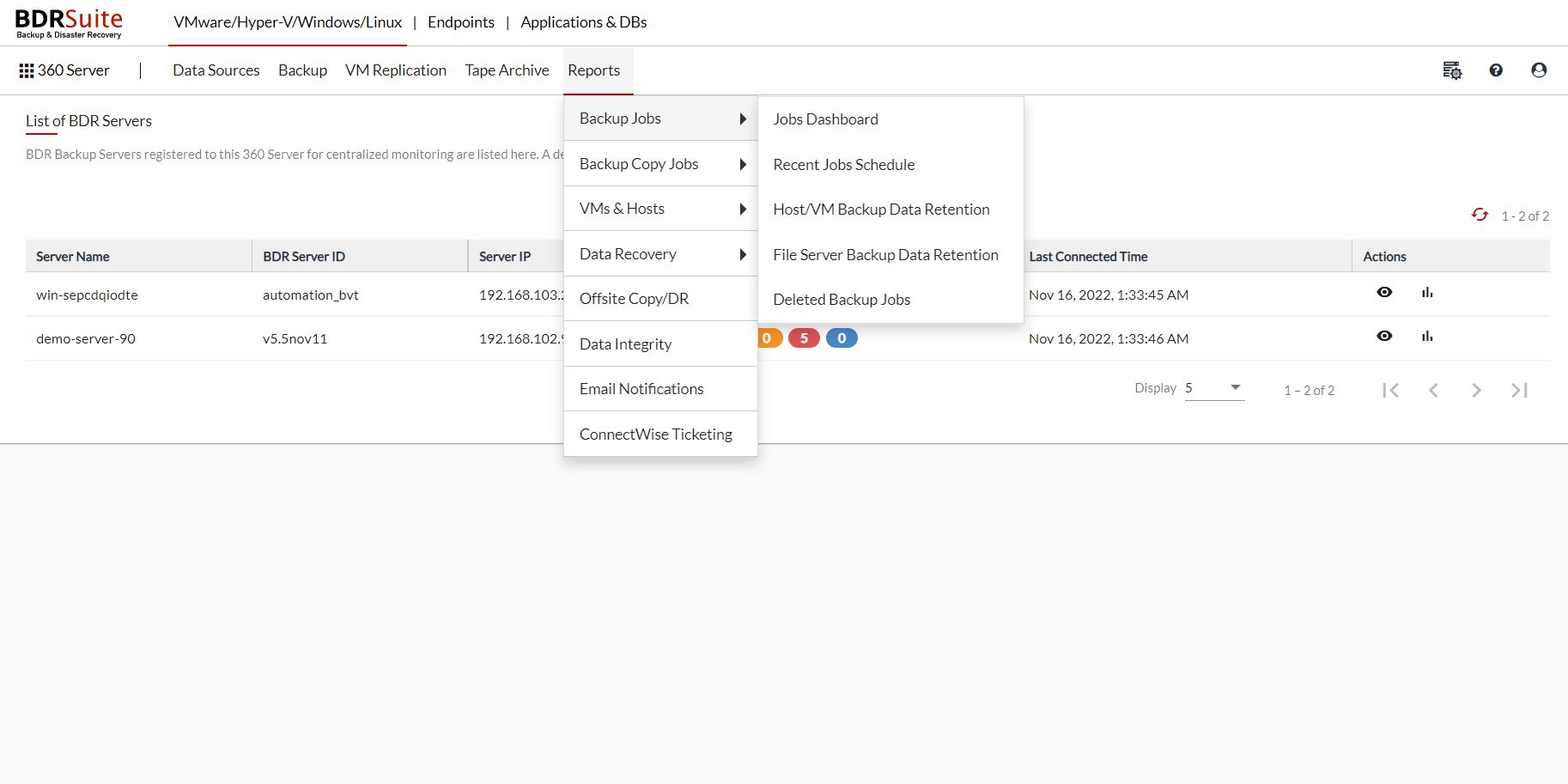Viewport: 1568px width, 784px height.
Task: Go to the next page of the list
Action: click(x=1476, y=390)
